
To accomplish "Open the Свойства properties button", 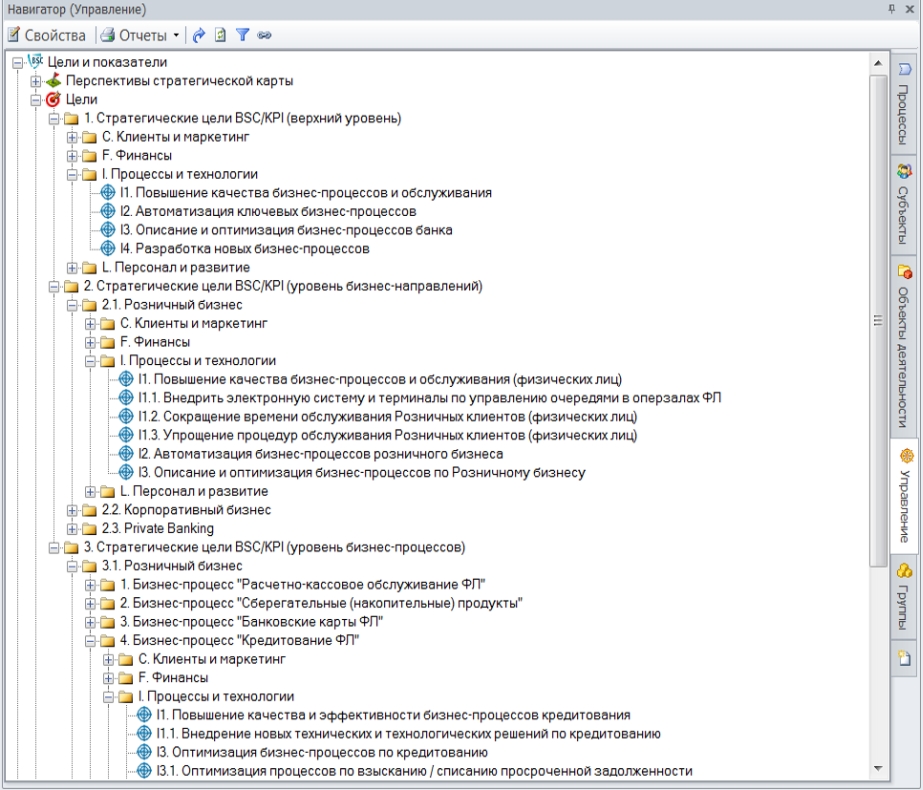I will tap(46, 35).
